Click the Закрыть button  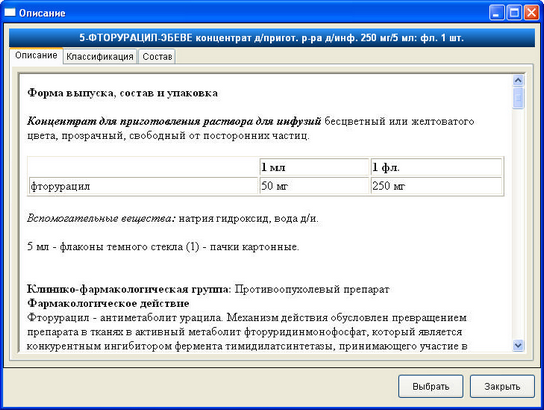502,386
